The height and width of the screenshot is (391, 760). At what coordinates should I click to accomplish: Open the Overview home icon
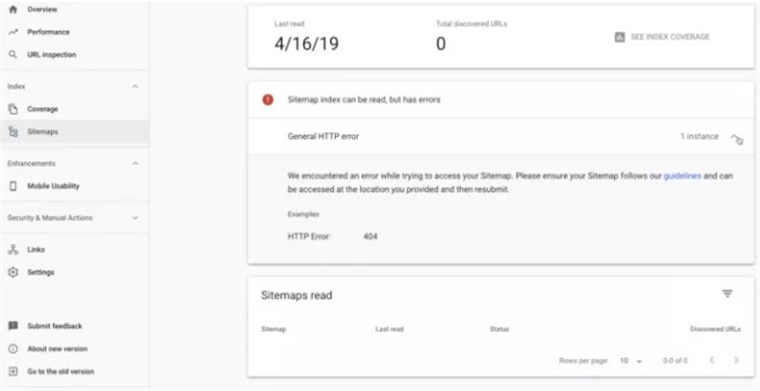tap(14, 9)
